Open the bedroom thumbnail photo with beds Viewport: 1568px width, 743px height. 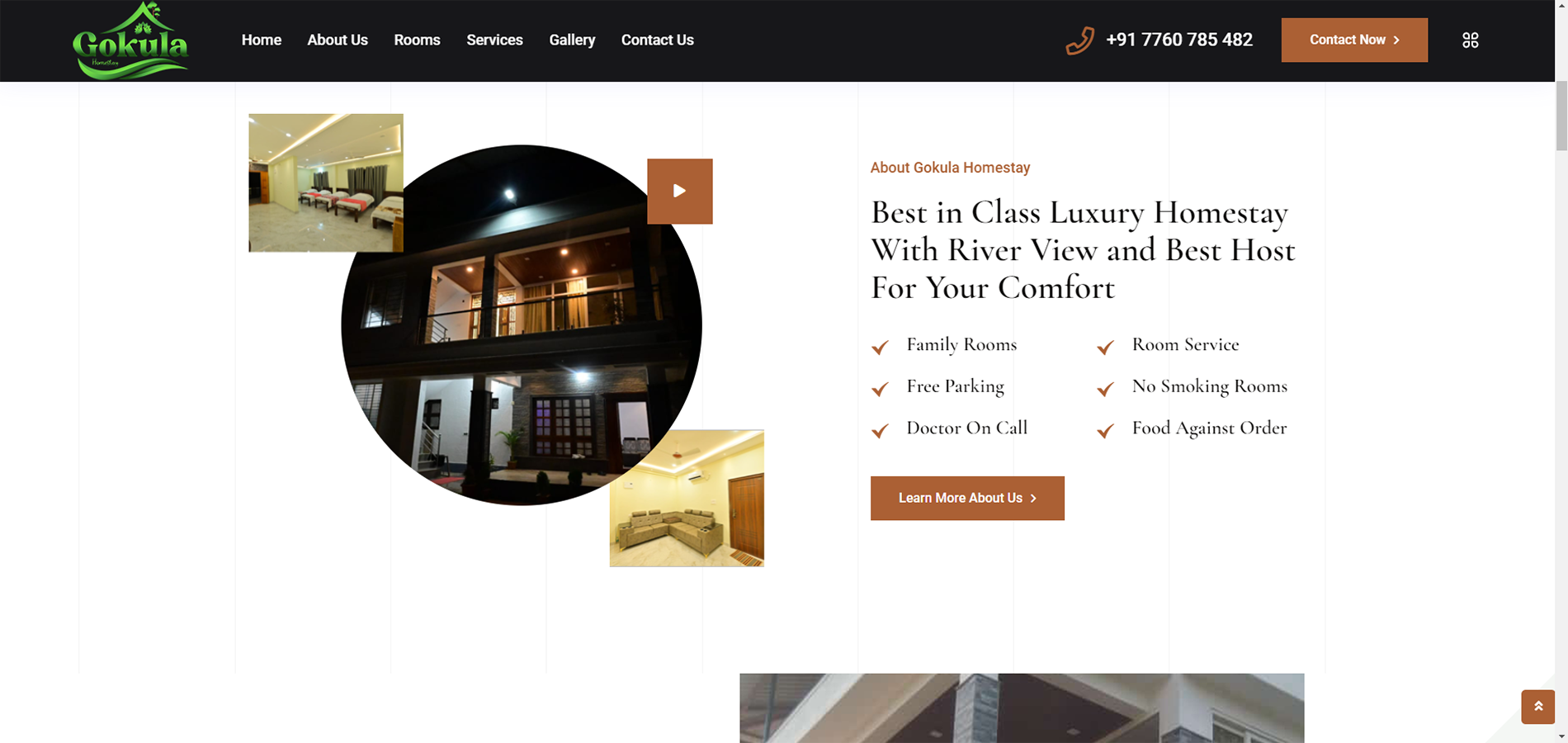click(326, 182)
